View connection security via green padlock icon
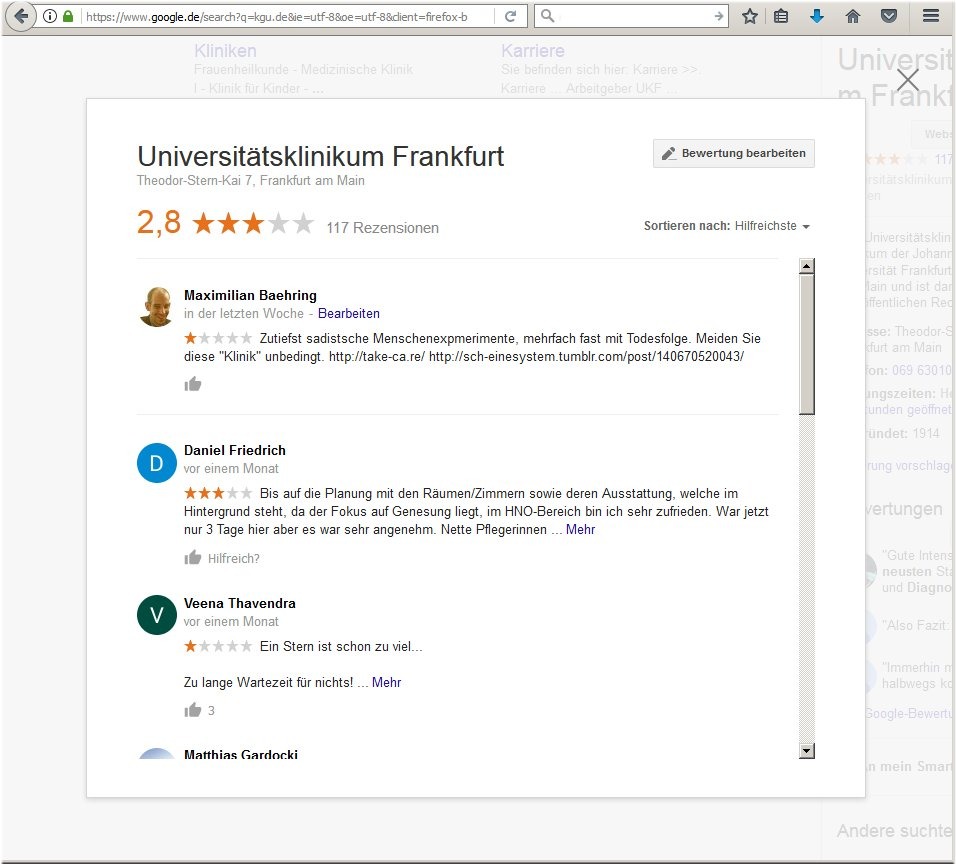The image size is (956, 864). [x=68, y=16]
